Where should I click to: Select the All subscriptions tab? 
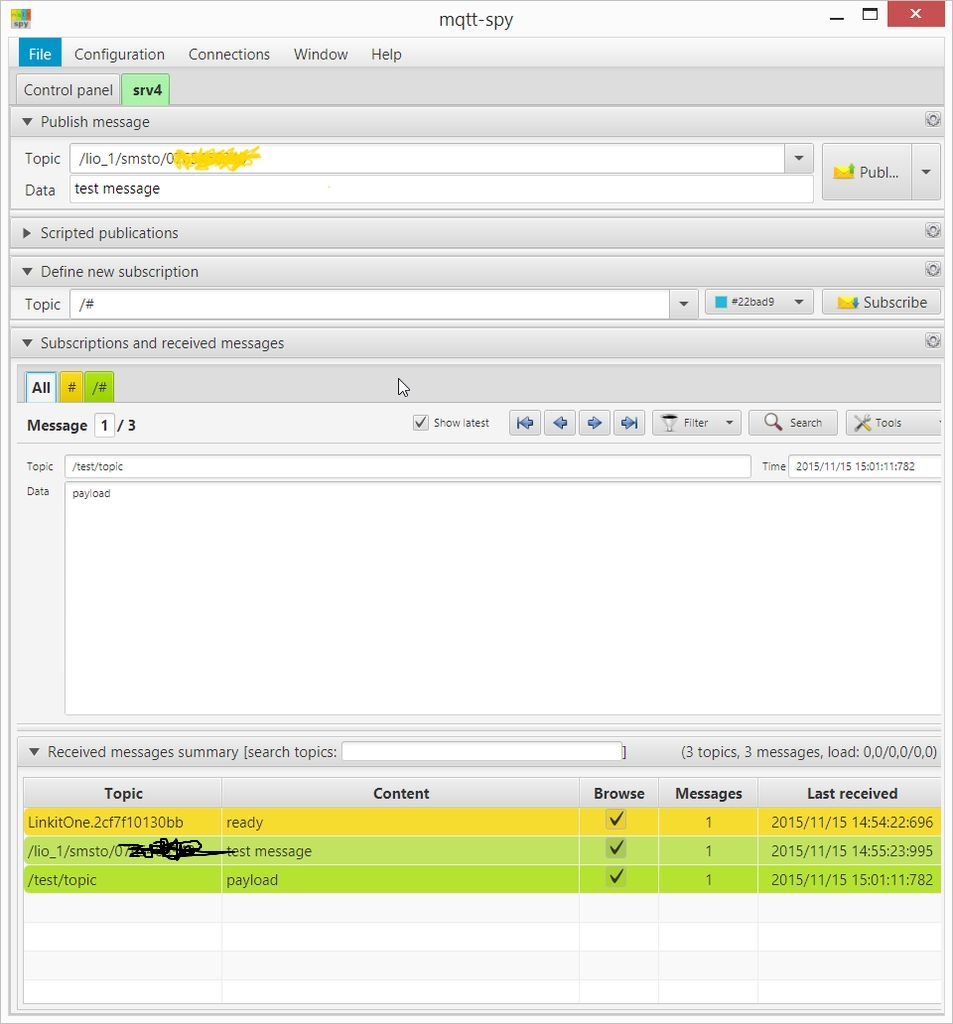[41, 387]
